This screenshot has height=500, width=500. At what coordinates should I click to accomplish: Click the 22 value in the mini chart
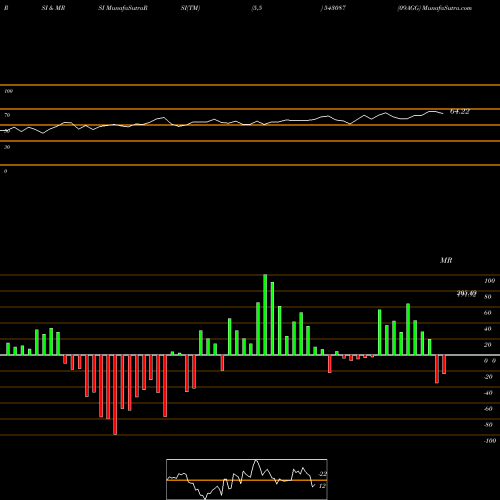(x=323, y=474)
